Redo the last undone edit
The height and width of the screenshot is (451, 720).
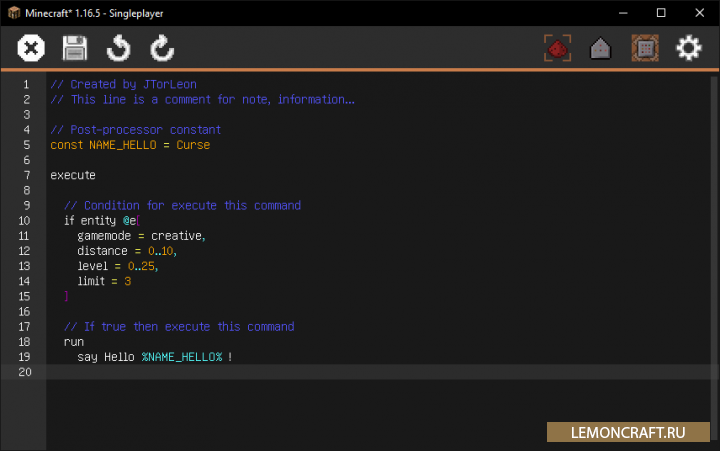[x=162, y=48]
